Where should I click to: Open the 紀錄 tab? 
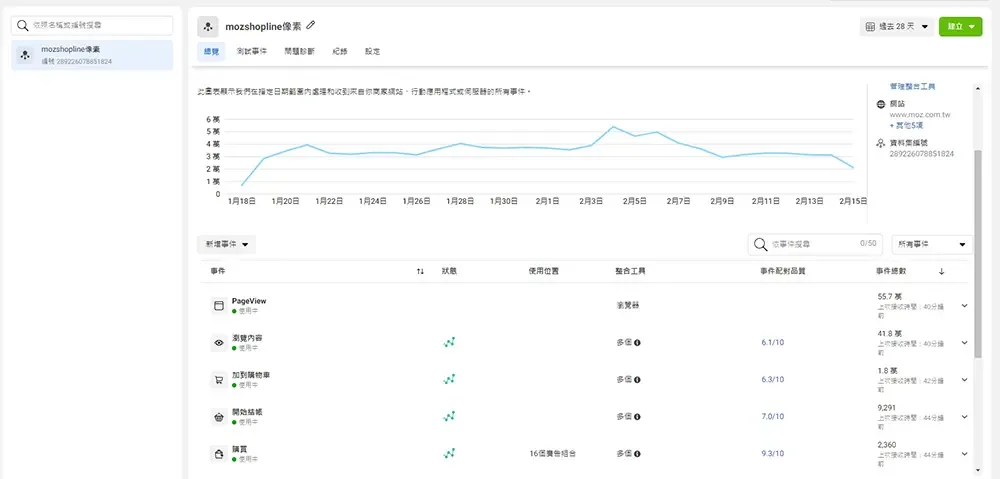point(339,52)
